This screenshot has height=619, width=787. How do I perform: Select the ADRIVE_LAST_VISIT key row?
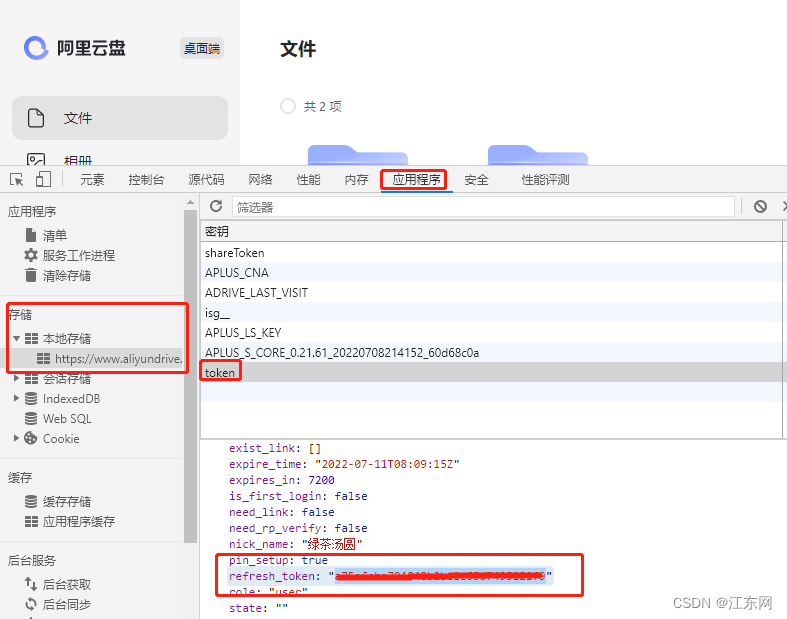(x=492, y=293)
